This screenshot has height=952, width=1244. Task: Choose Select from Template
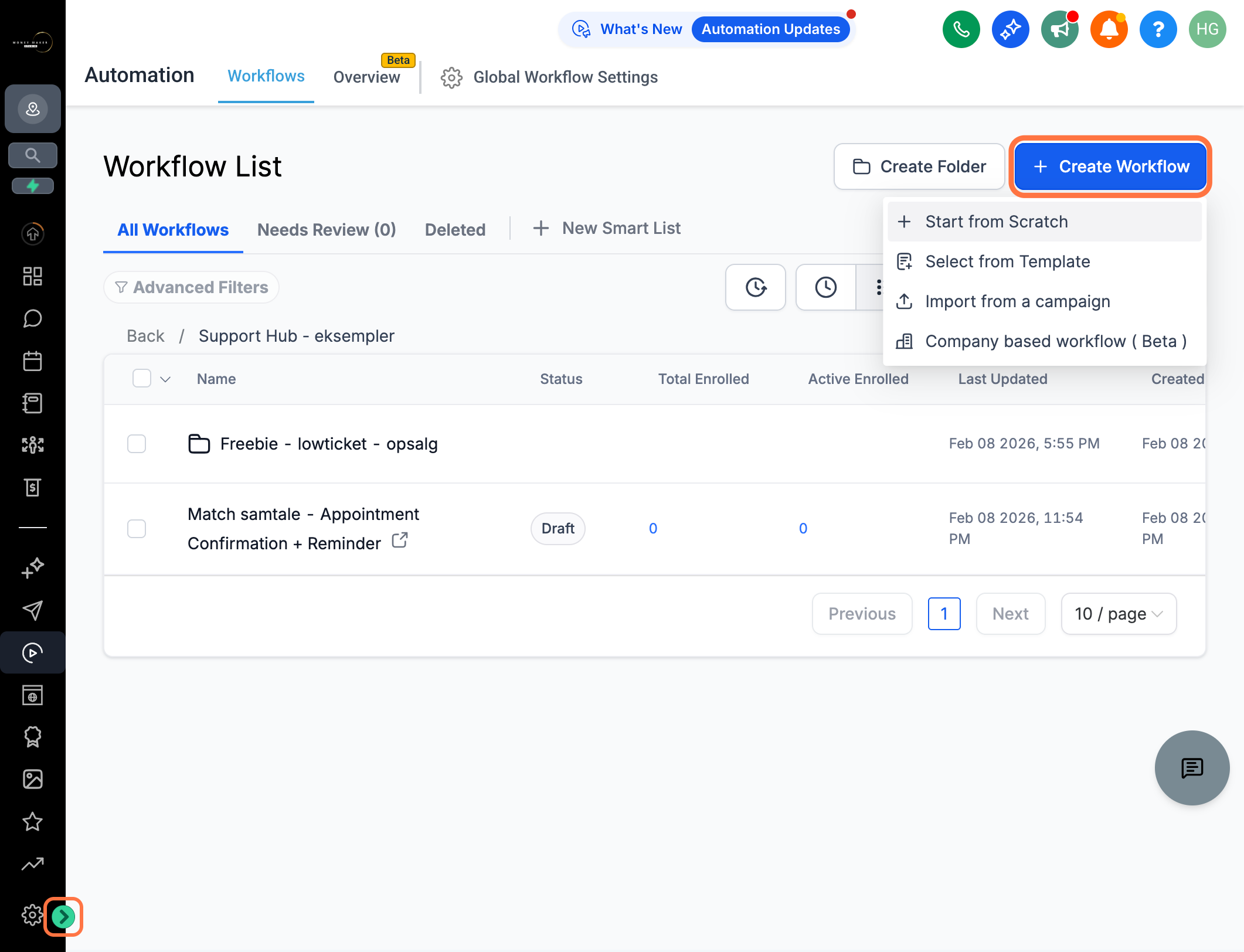coord(1045,261)
